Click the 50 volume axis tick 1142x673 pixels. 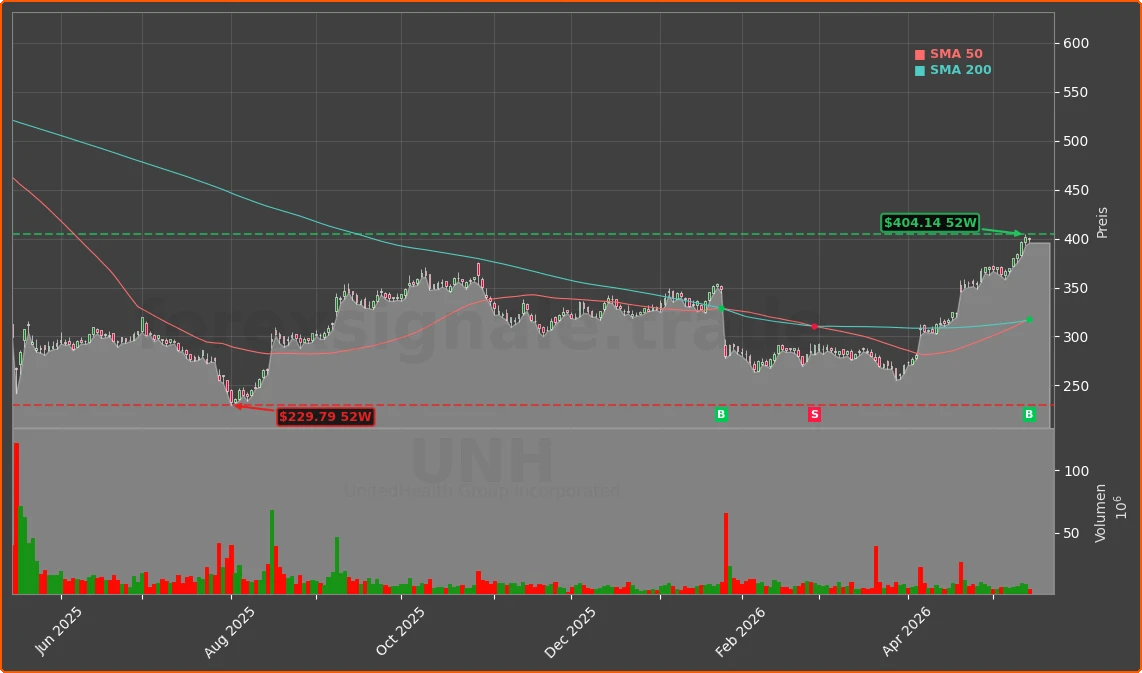click(1072, 533)
